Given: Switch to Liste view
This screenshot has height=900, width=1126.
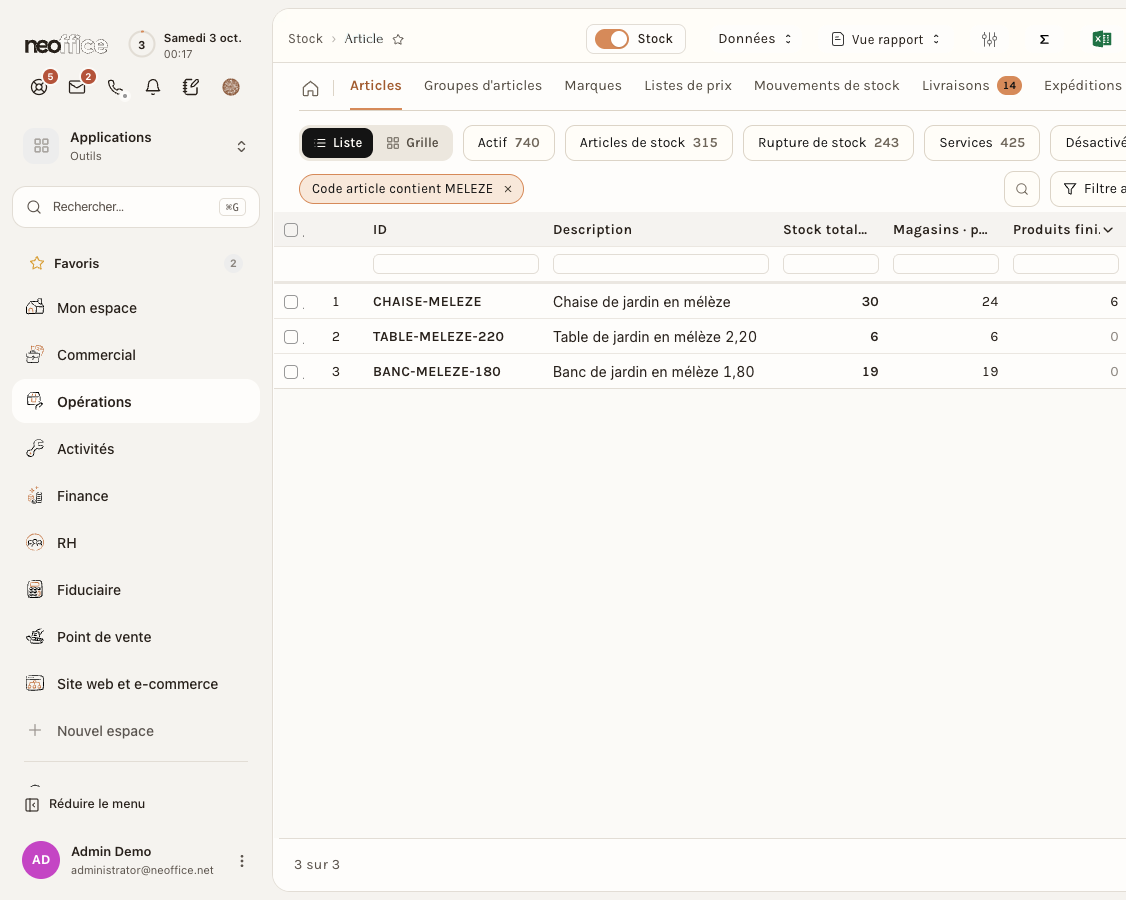Looking at the screenshot, I should (338, 143).
